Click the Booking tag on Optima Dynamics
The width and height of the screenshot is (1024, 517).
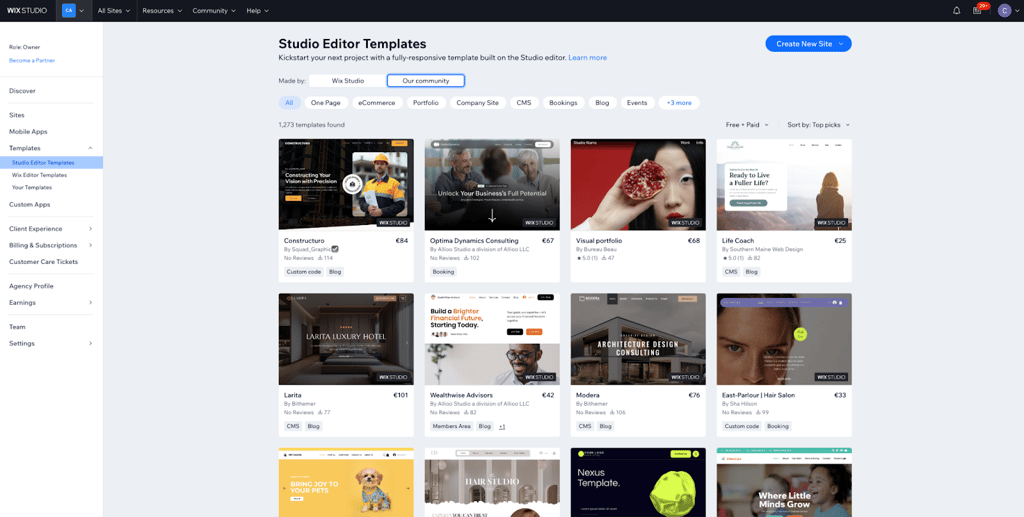443,272
